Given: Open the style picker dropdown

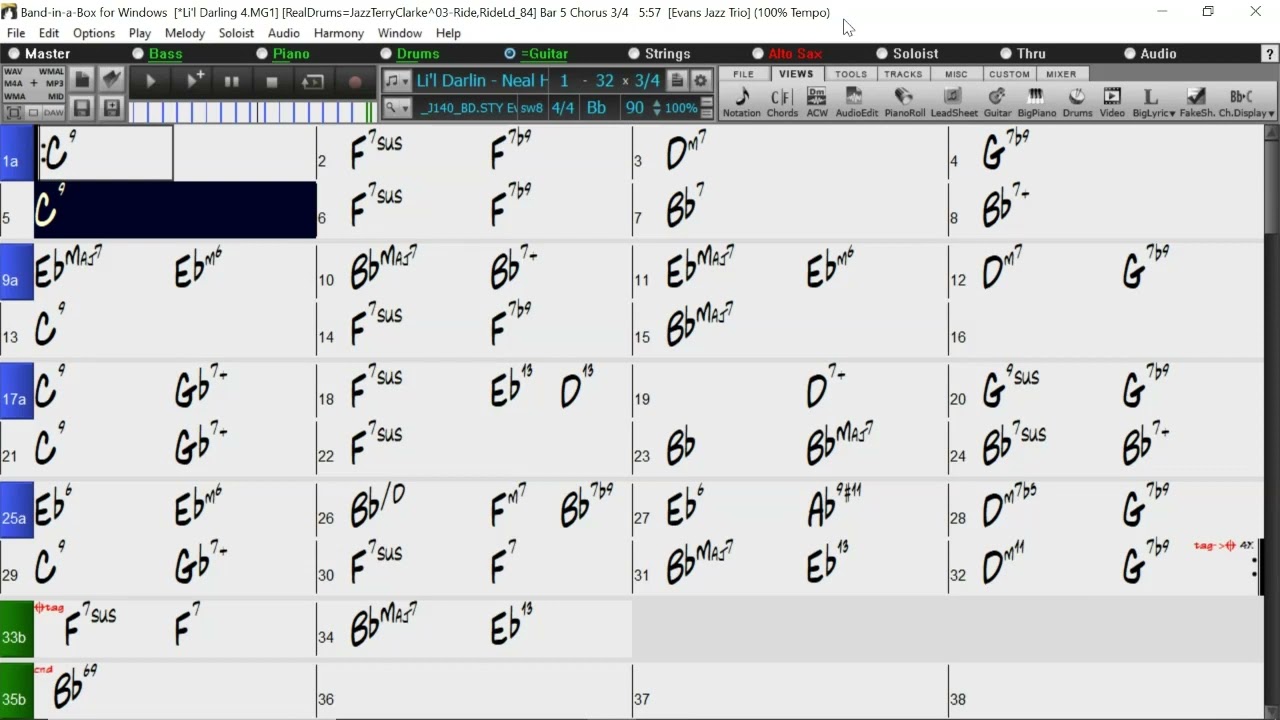Looking at the screenshot, I should 397,108.
